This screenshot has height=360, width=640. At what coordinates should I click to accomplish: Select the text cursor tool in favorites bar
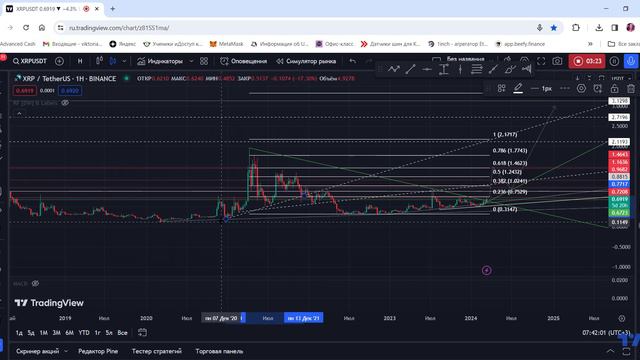point(444,69)
